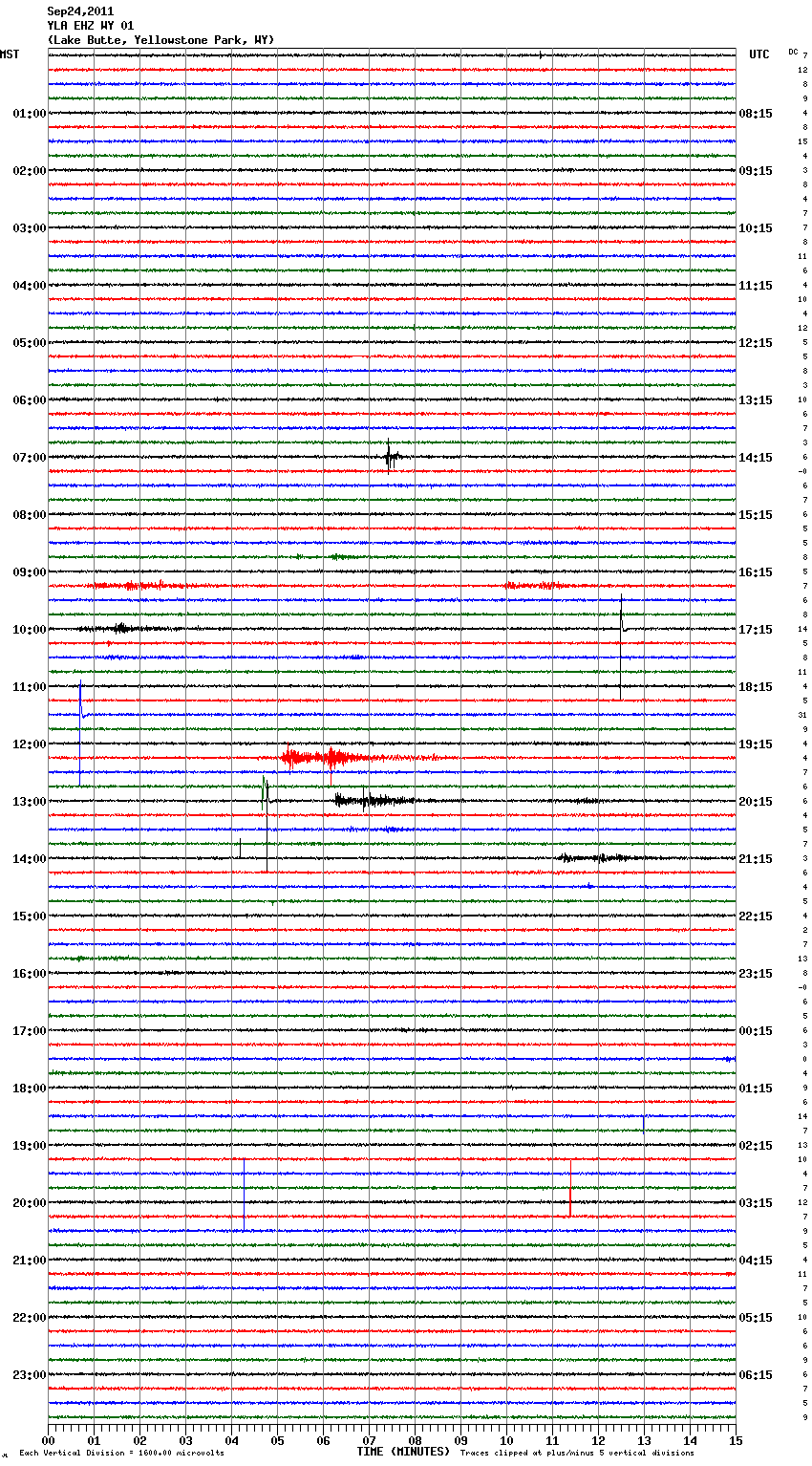The image size is (812, 1466).
Task: Click the black seismic signal on the 14:00 trace
Action: pos(597,858)
